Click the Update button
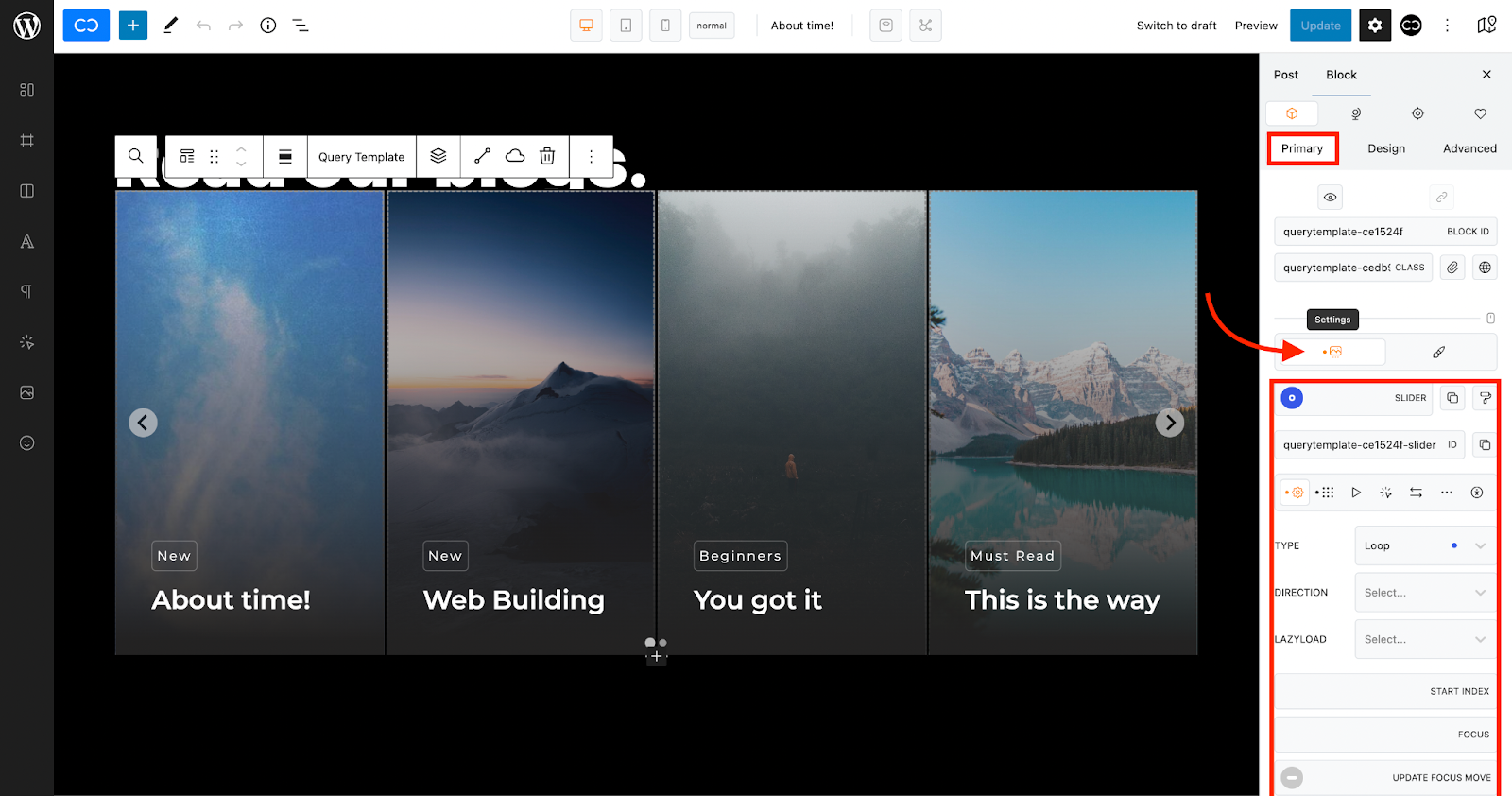The width and height of the screenshot is (1512, 796). (x=1320, y=26)
